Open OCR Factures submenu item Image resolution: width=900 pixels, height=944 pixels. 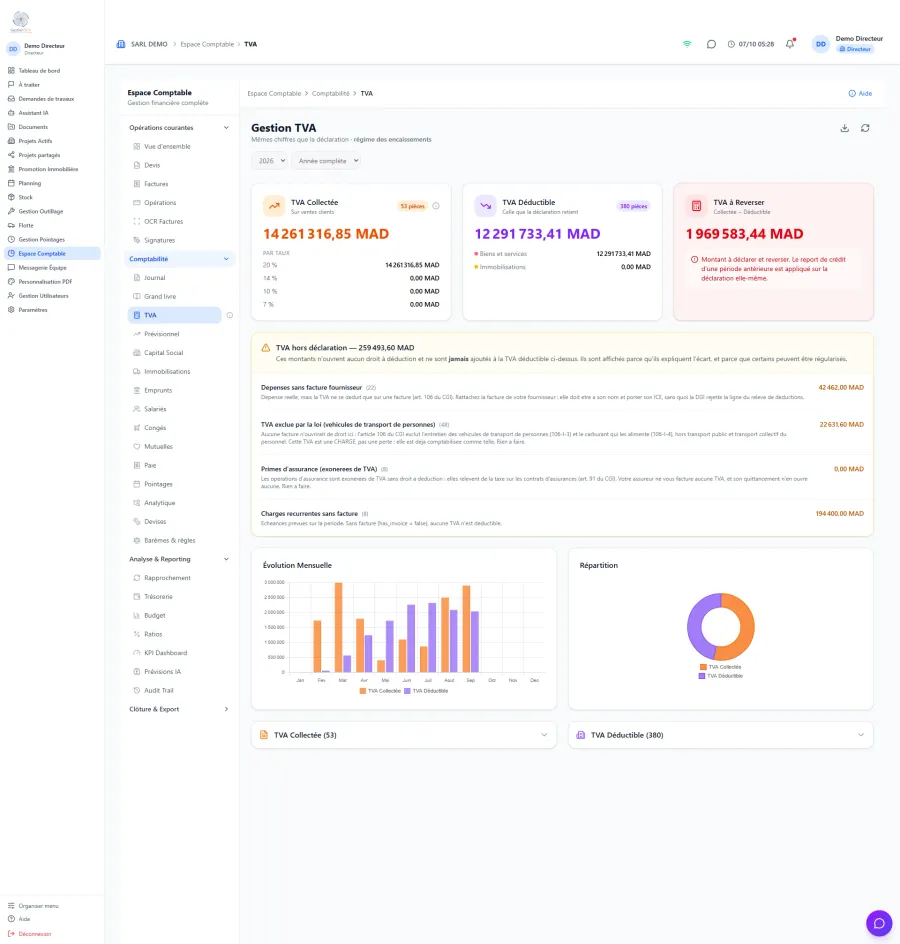(x=163, y=222)
